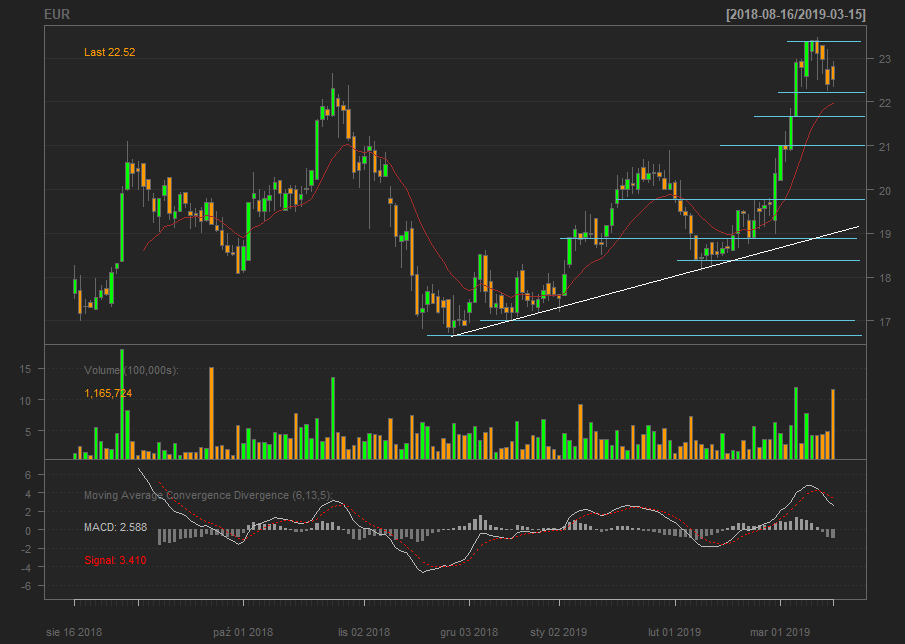Click the date label gru 03 2018

click(x=469, y=632)
